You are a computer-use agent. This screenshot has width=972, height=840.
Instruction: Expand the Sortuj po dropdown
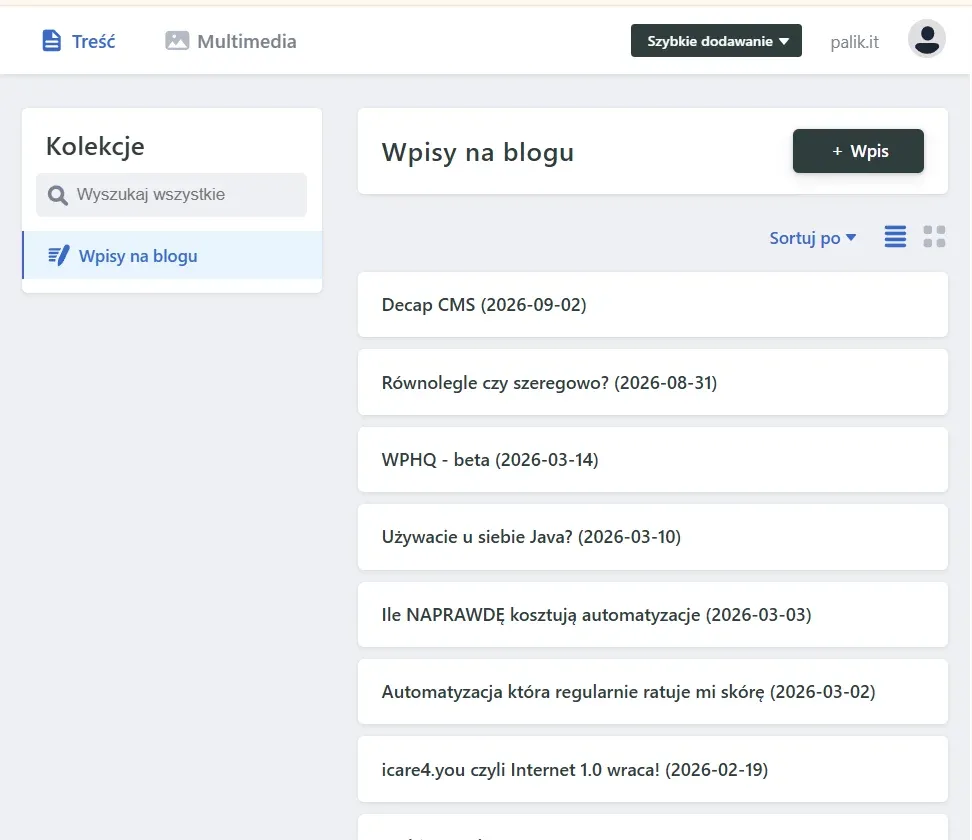813,238
